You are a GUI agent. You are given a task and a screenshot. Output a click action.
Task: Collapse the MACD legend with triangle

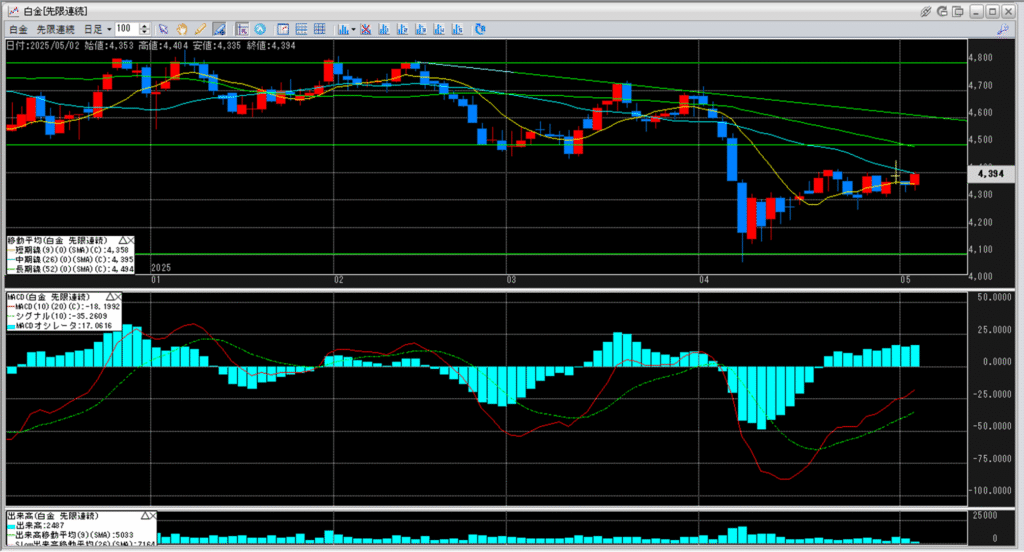point(110,297)
